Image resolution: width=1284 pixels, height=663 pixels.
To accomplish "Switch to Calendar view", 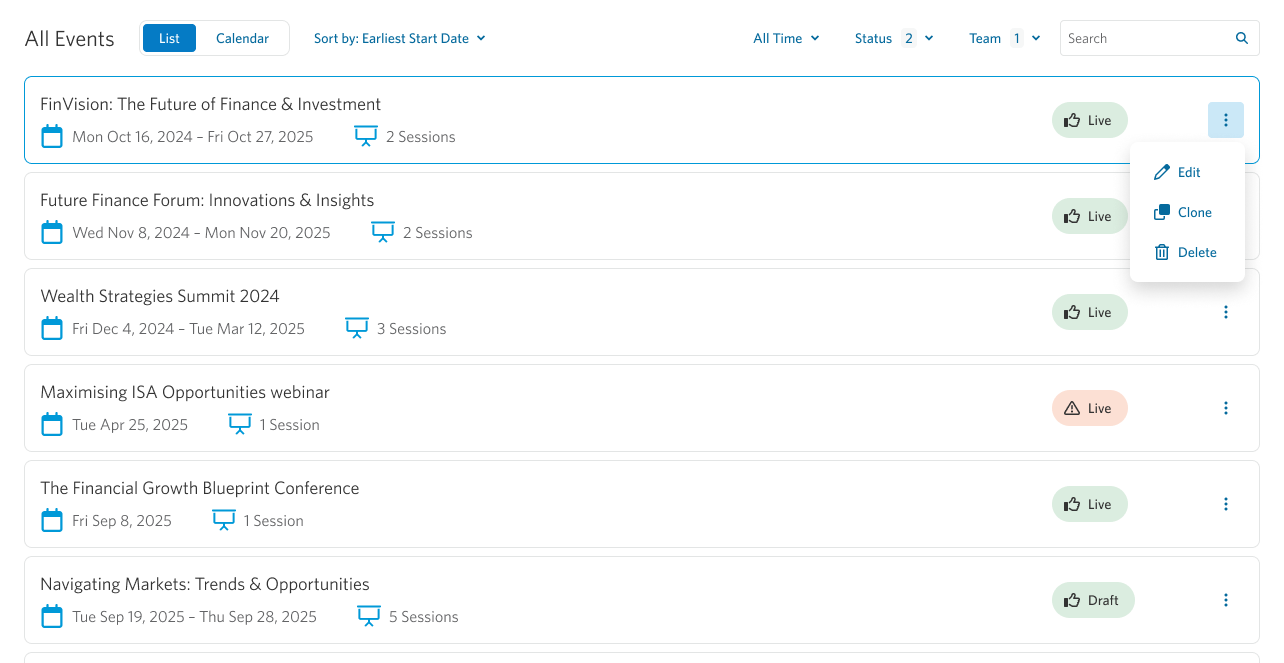I will pos(242,38).
